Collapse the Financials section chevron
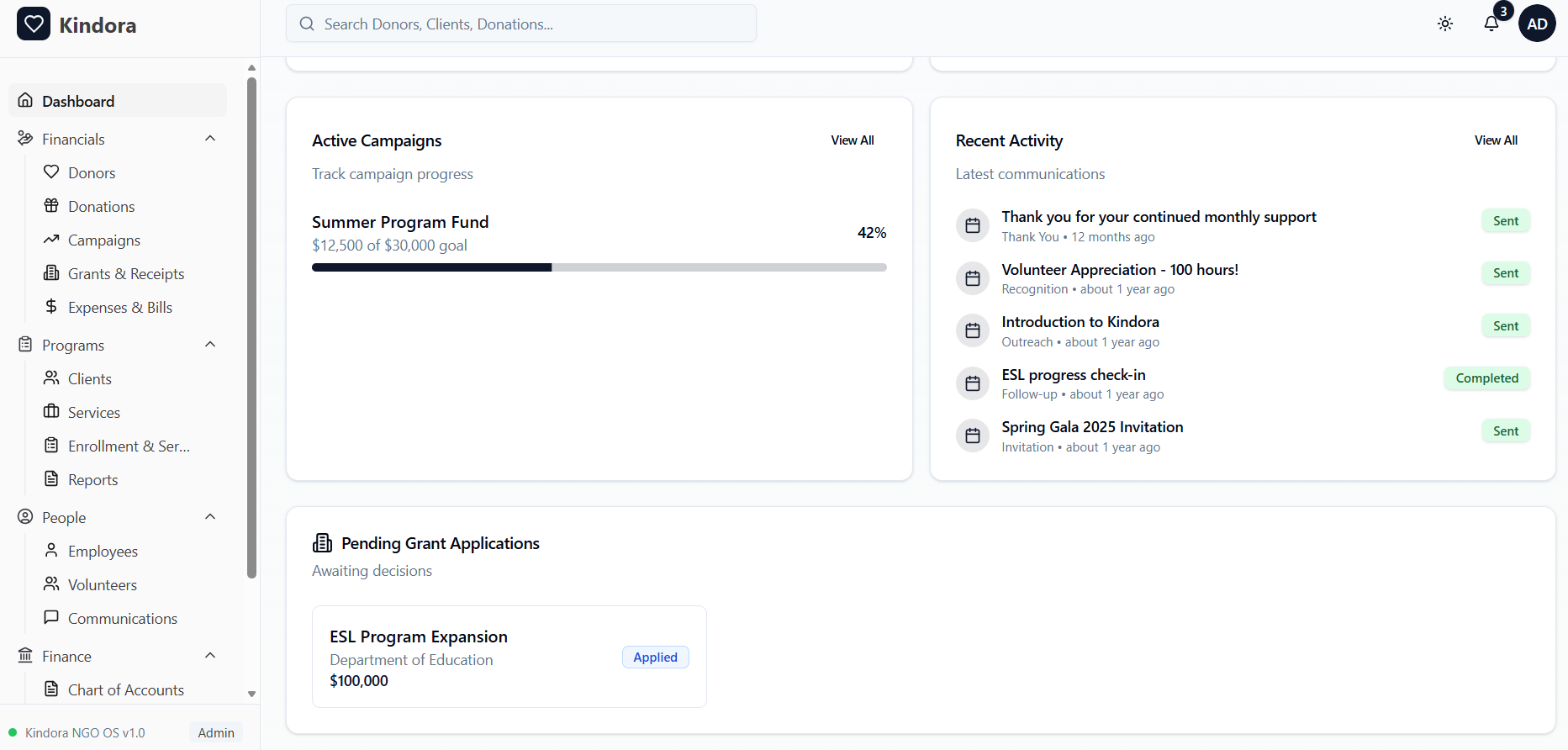Image resolution: width=1568 pixels, height=750 pixels. [210, 139]
